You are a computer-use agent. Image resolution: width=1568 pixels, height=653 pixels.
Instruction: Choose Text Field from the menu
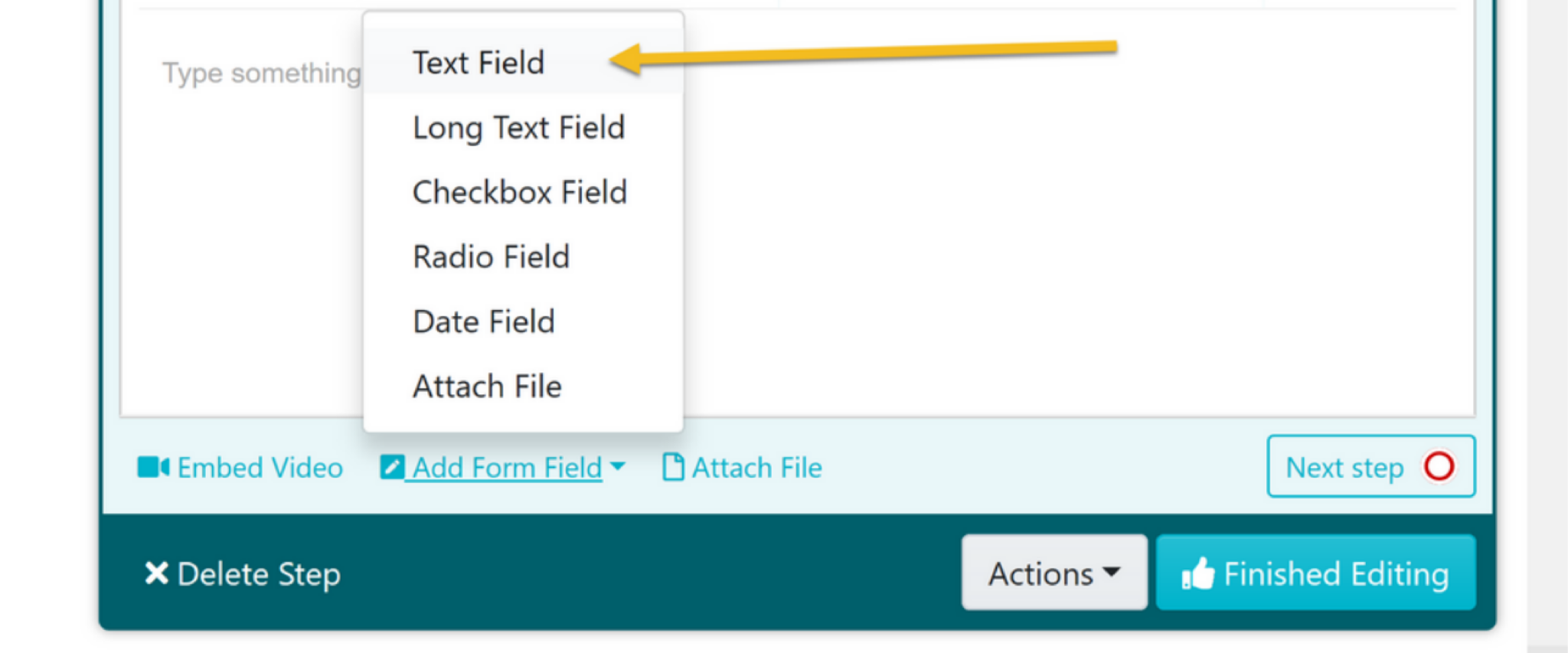pyautogui.click(x=523, y=62)
